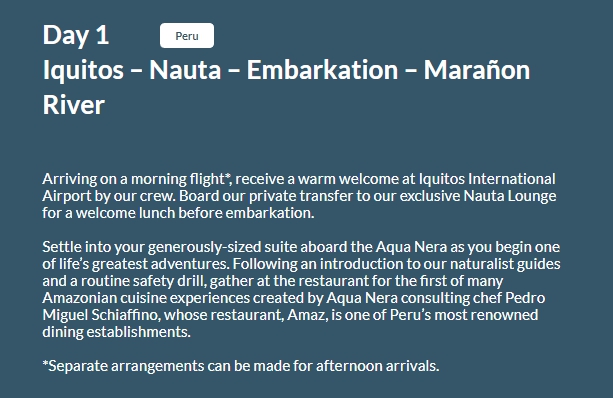Click the word Nauta in the title
Viewport: 613px width, 398px height.
click(x=185, y=70)
